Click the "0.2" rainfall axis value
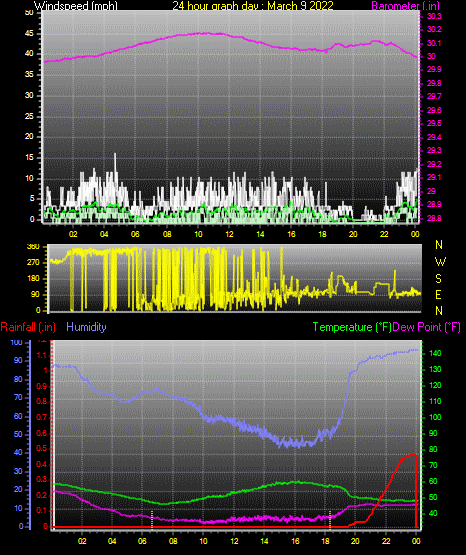Screen dimensions: 466x555 (x=42, y=495)
